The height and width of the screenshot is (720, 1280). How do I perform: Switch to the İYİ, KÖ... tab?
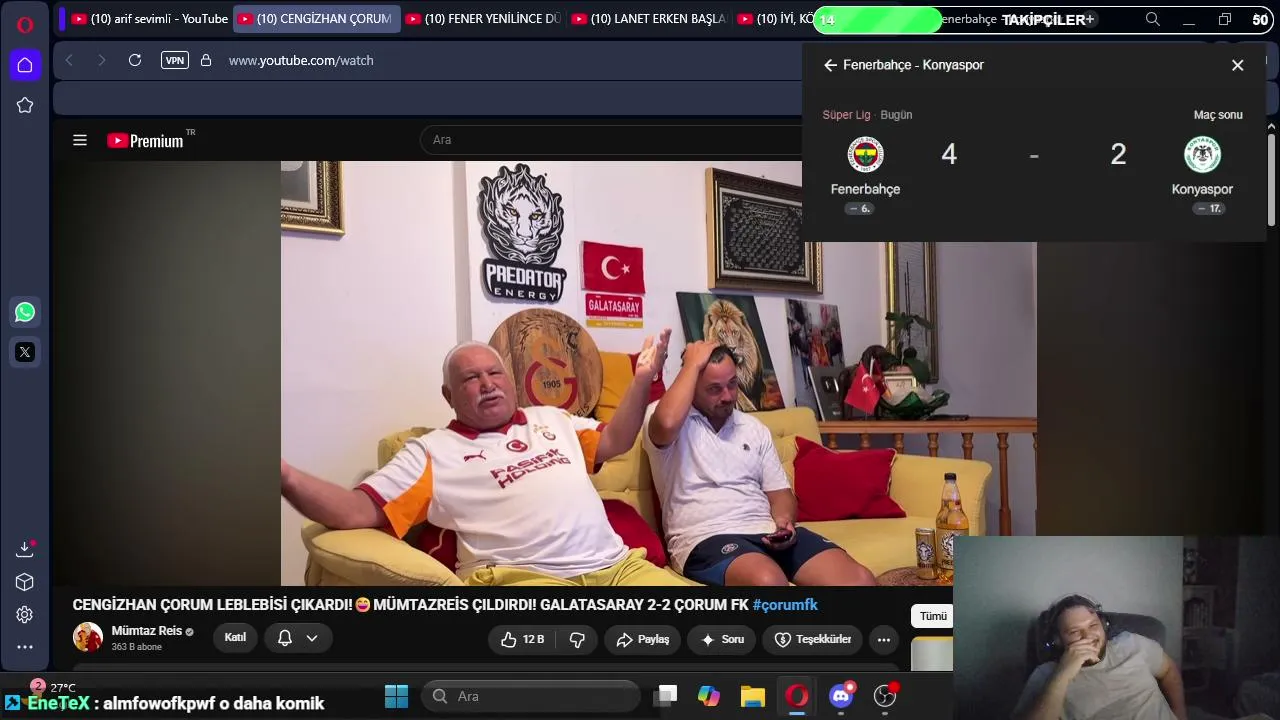pos(774,19)
